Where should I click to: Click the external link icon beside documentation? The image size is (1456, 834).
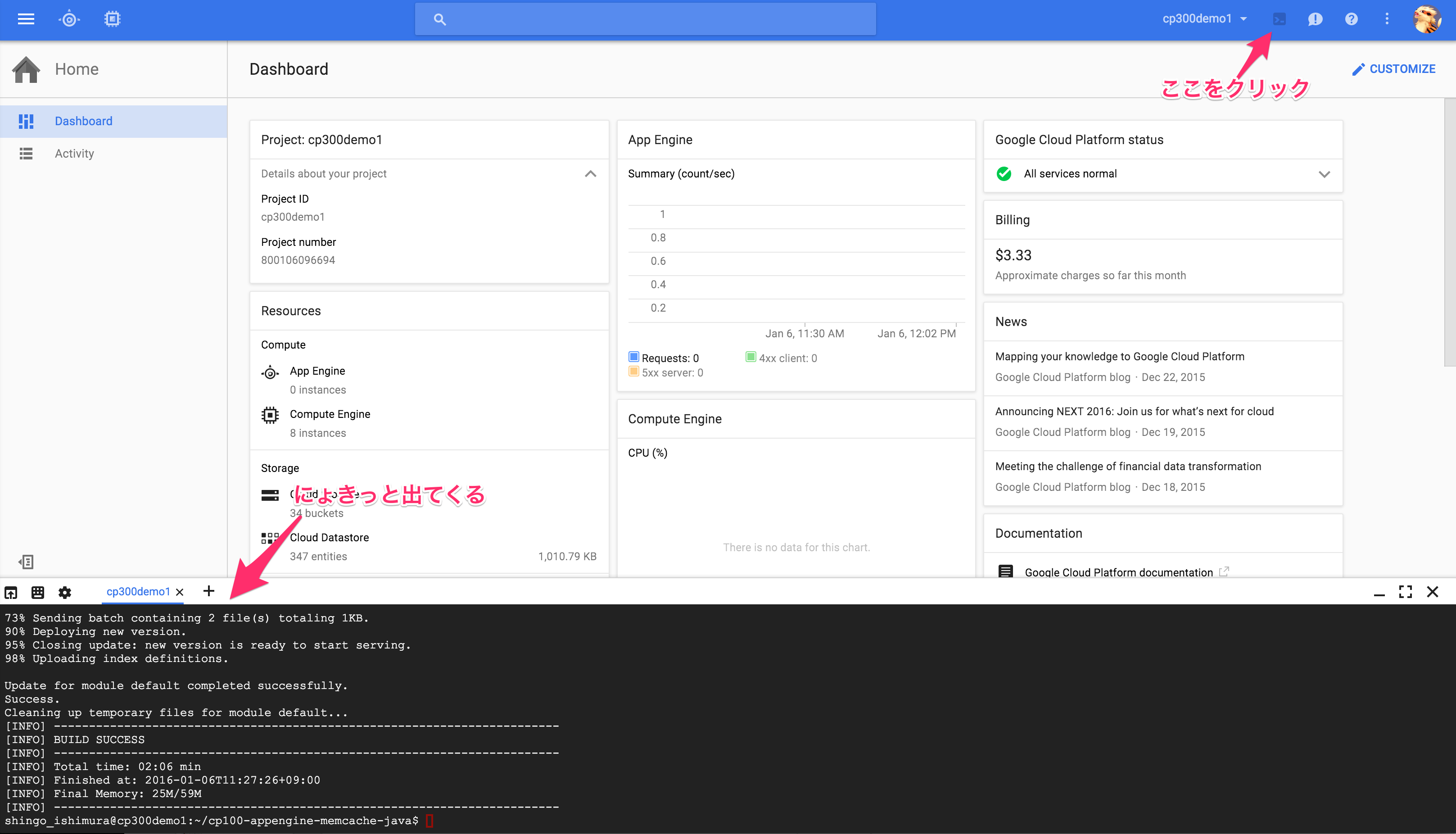[1224, 571]
